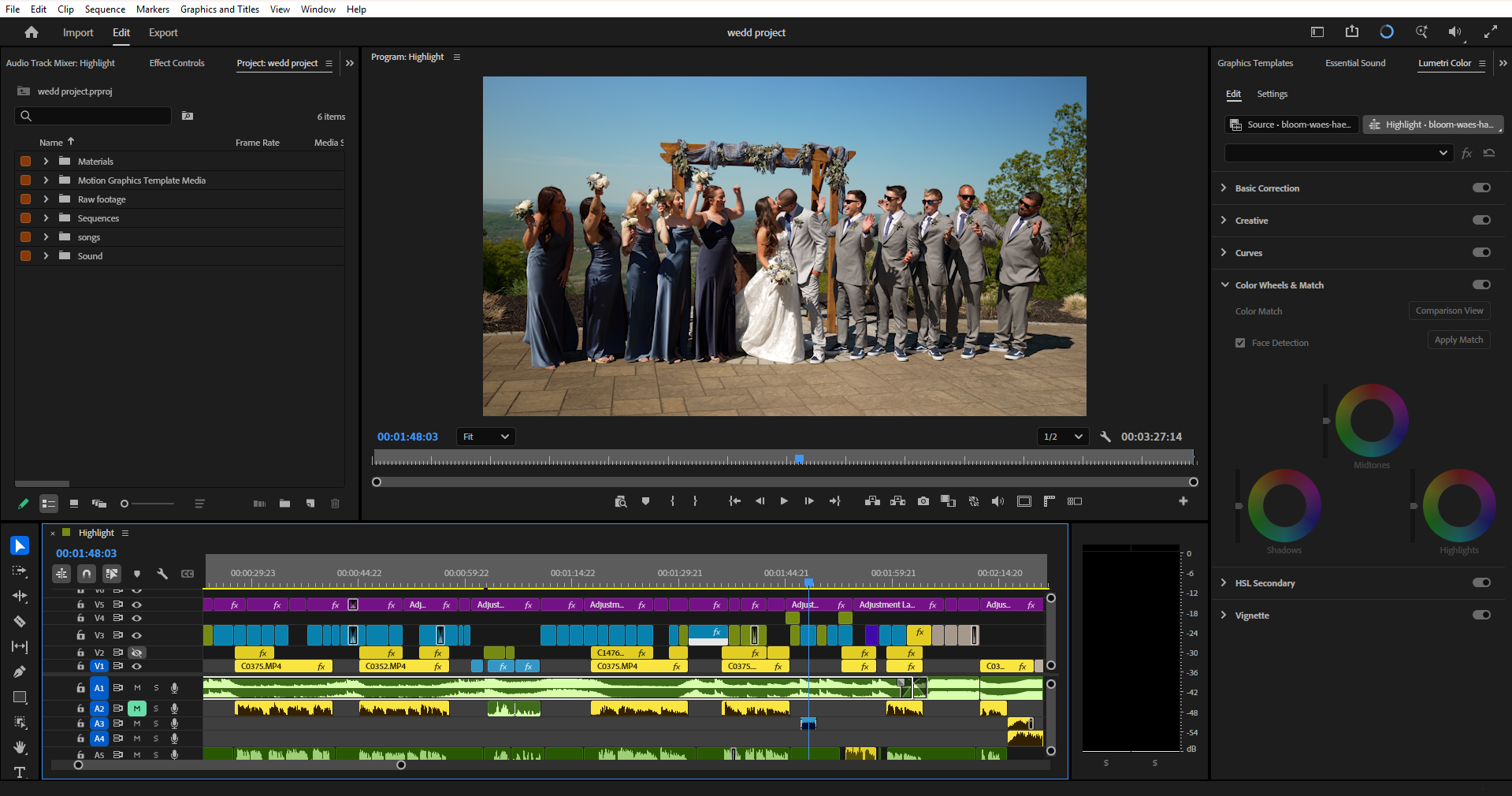Toggle V3 track output eye
Screen dimensions: 1512x796
tap(137, 635)
